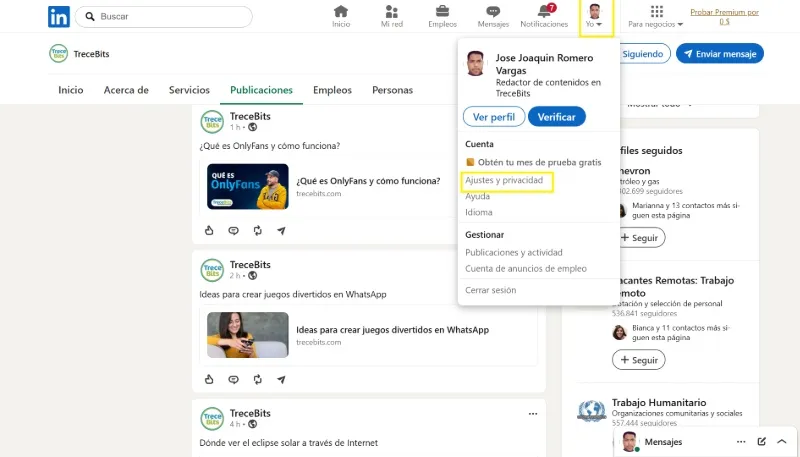Click Jose Joaquin profile photo in menu
Viewport: 800px width, 457px height.
(x=475, y=63)
